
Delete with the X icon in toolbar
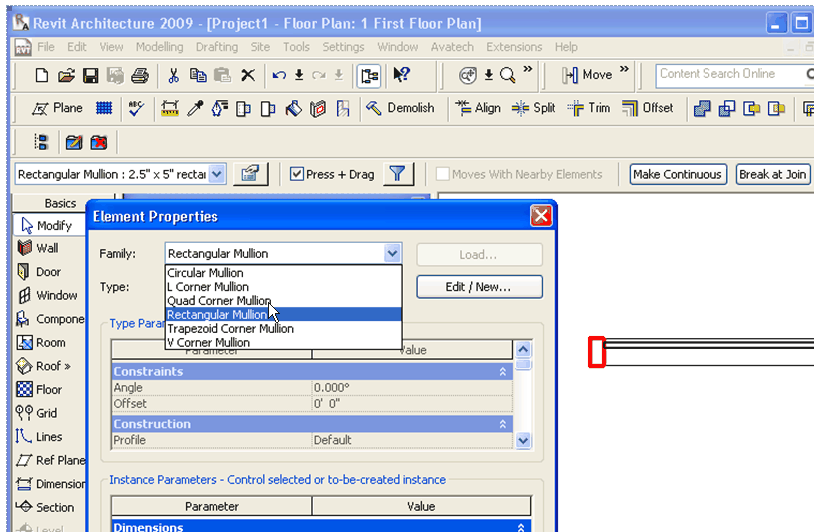click(x=248, y=75)
